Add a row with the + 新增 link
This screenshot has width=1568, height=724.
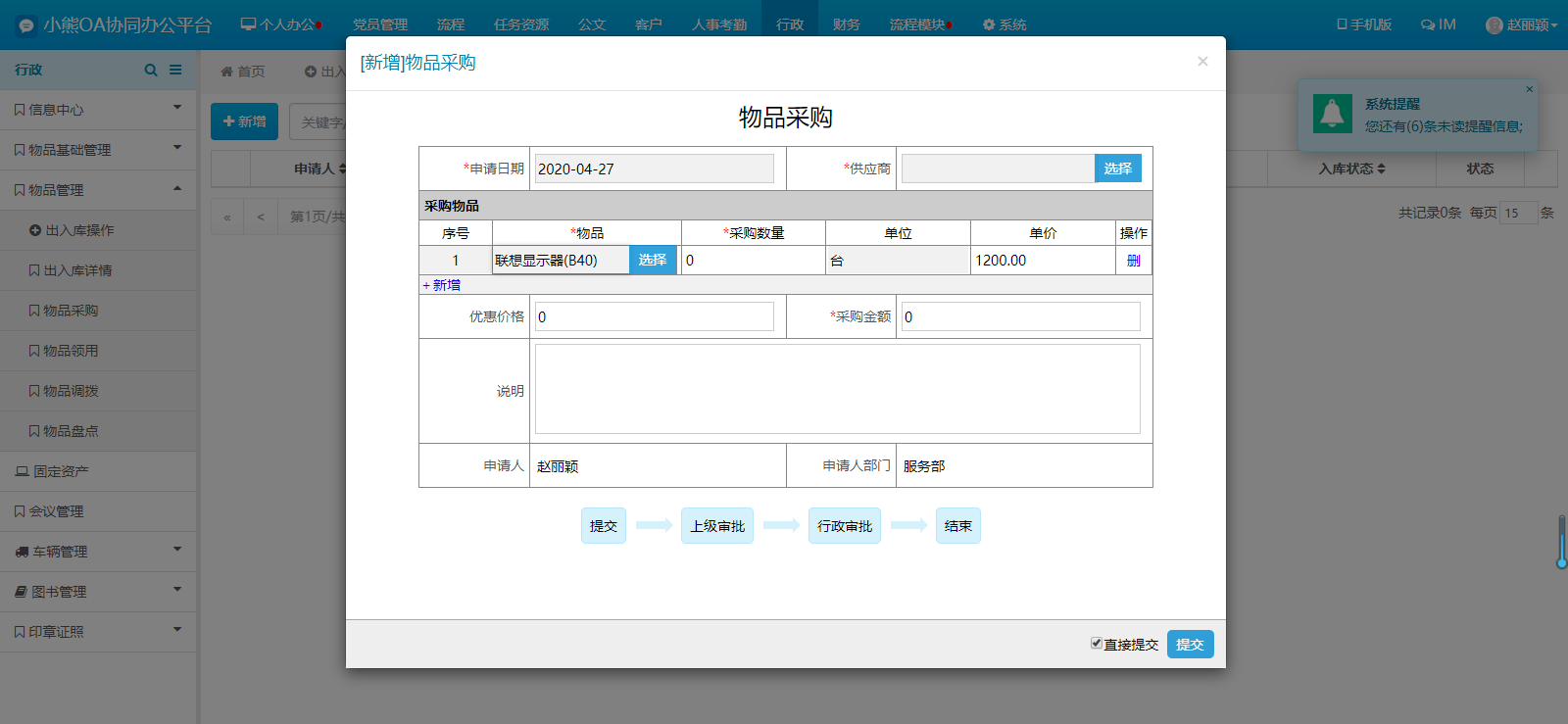point(442,285)
